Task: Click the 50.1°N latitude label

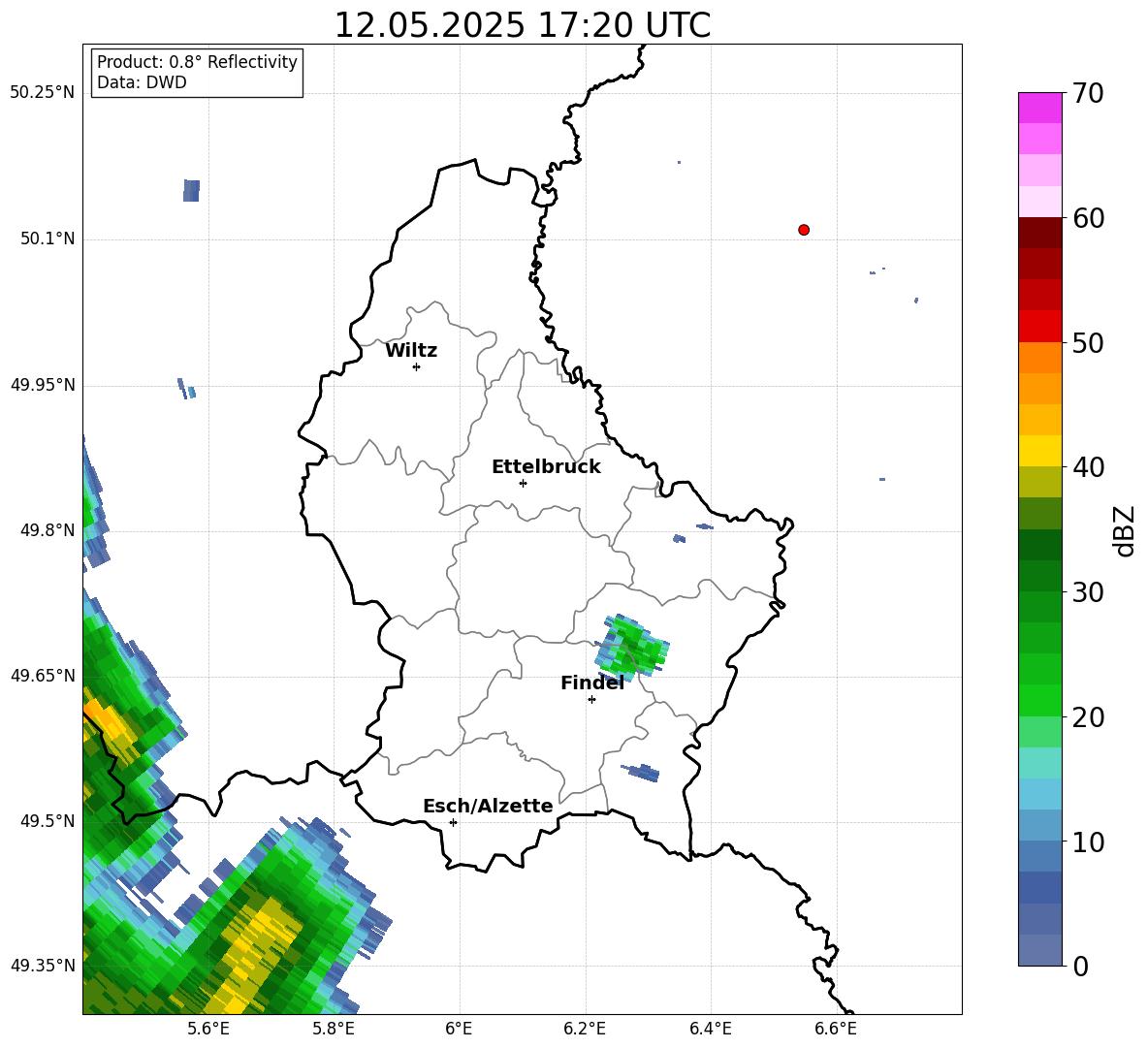Action: (48, 238)
